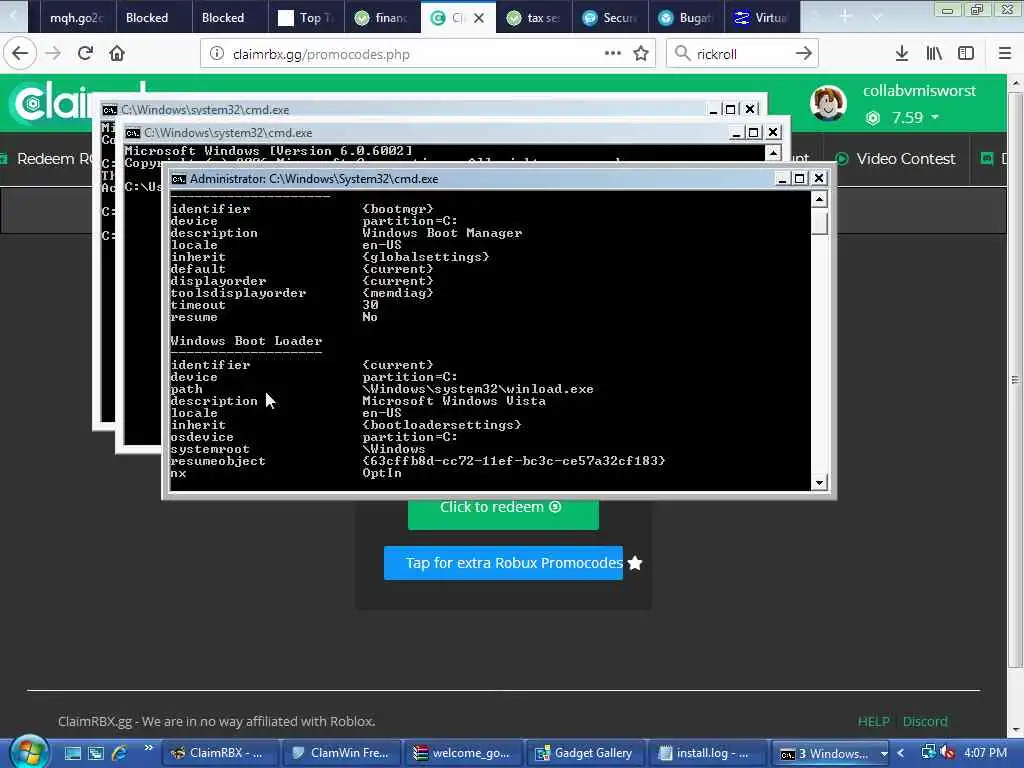Click the Robux coin icon beside 7.59
The width and height of the screenshot is (1024, 768).
(873, 118)
